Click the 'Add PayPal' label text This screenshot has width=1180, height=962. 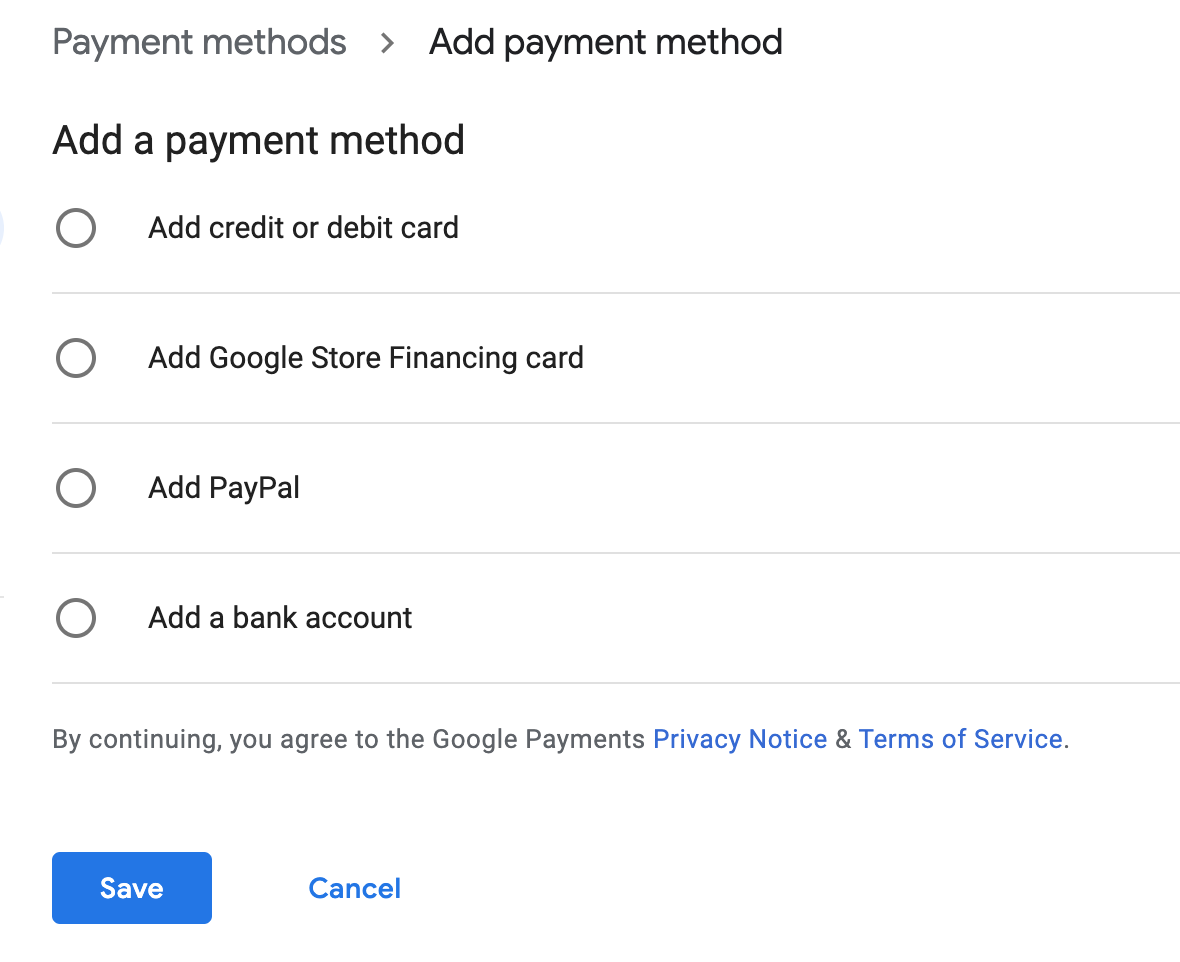point(224,488)
